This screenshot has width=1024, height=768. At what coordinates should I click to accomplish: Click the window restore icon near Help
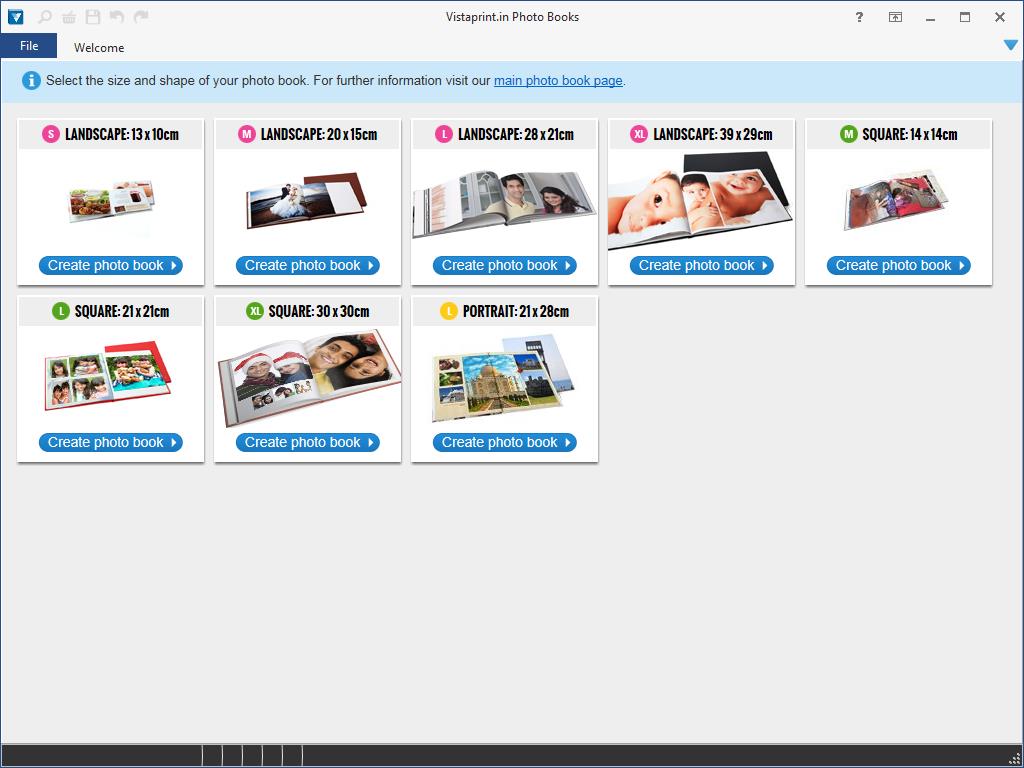pos(895,17)
